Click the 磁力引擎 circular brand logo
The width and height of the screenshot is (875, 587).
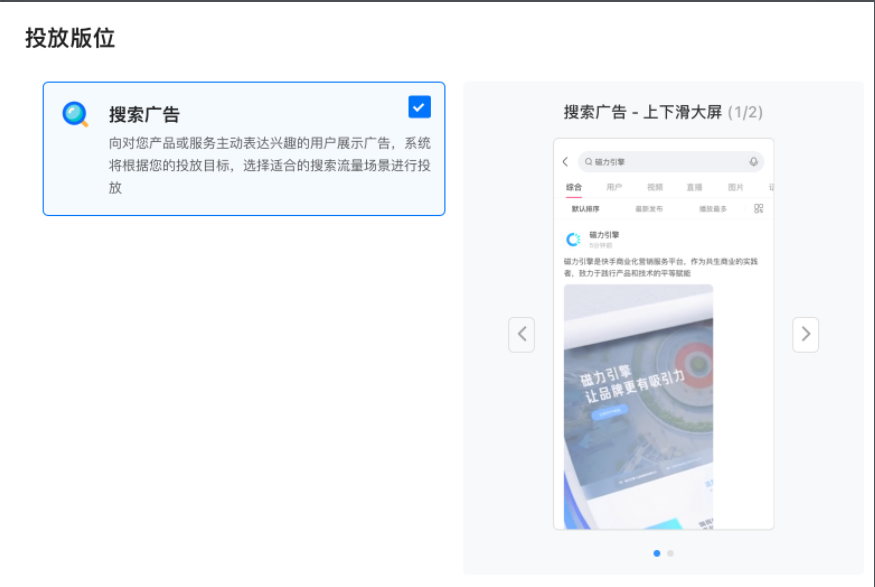(572, 237)
